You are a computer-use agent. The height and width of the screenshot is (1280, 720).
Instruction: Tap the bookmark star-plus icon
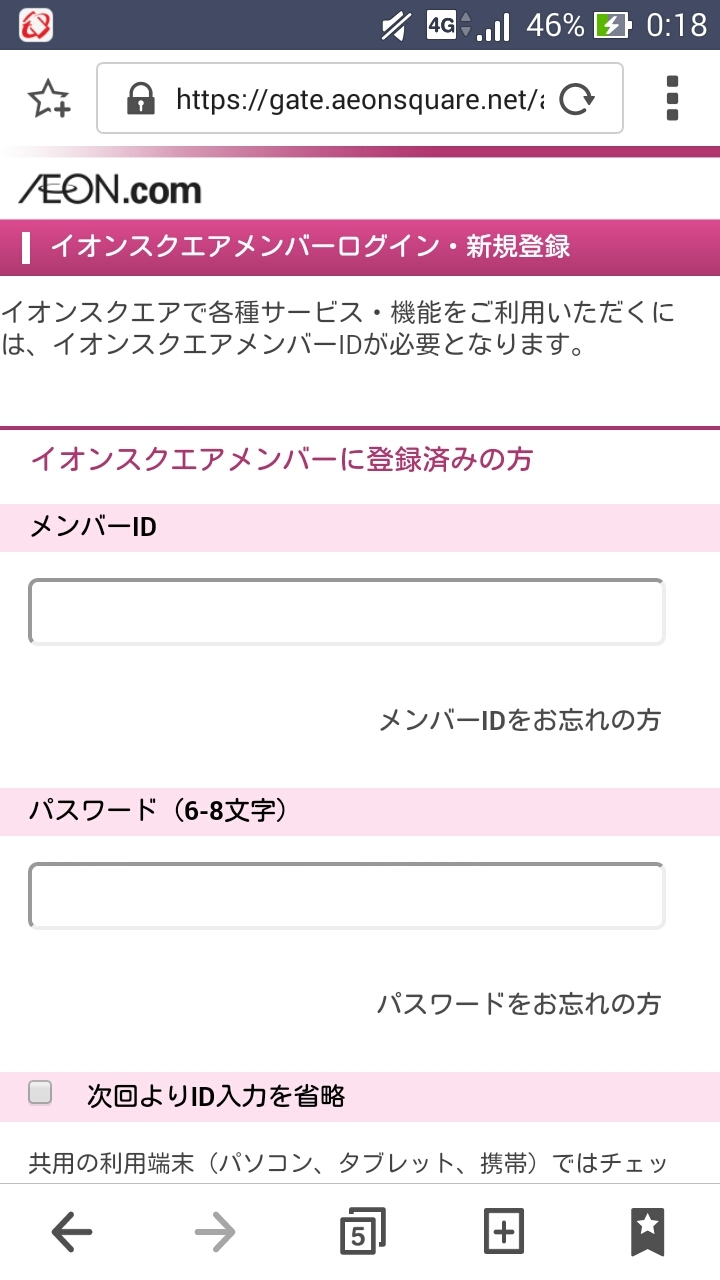pyautogui.click(x=48, y=99)
